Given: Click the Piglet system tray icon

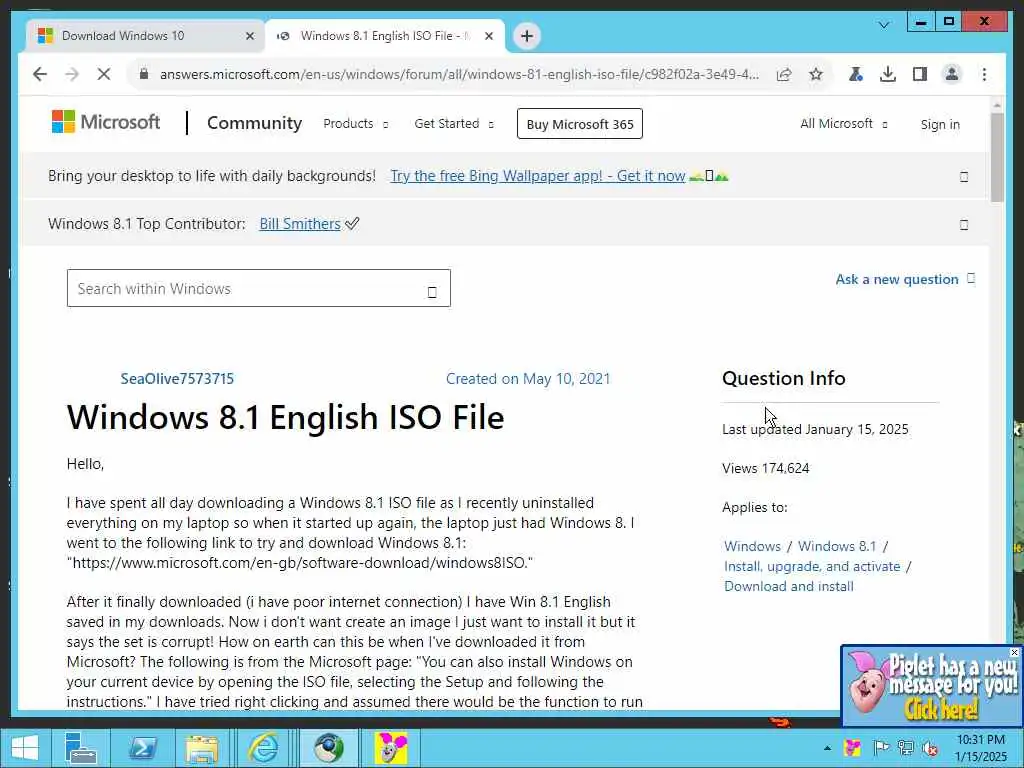Looking at the screenshot, I should [852, 748].
